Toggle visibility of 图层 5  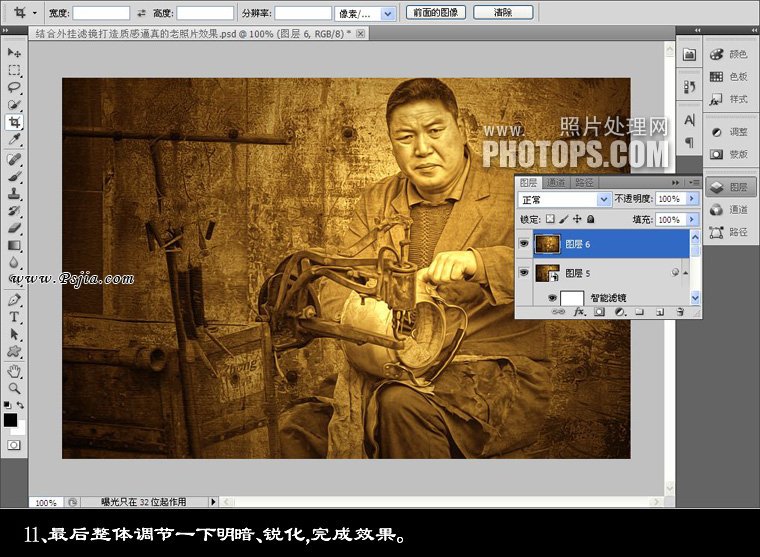point(524,273)
